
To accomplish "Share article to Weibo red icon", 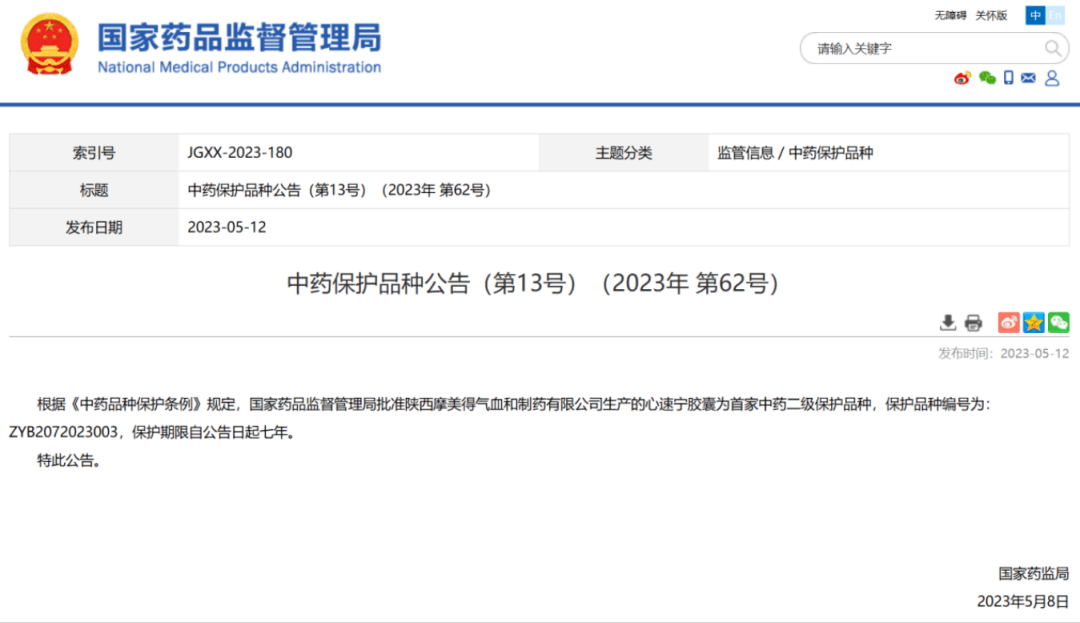I will point(1008,322).
